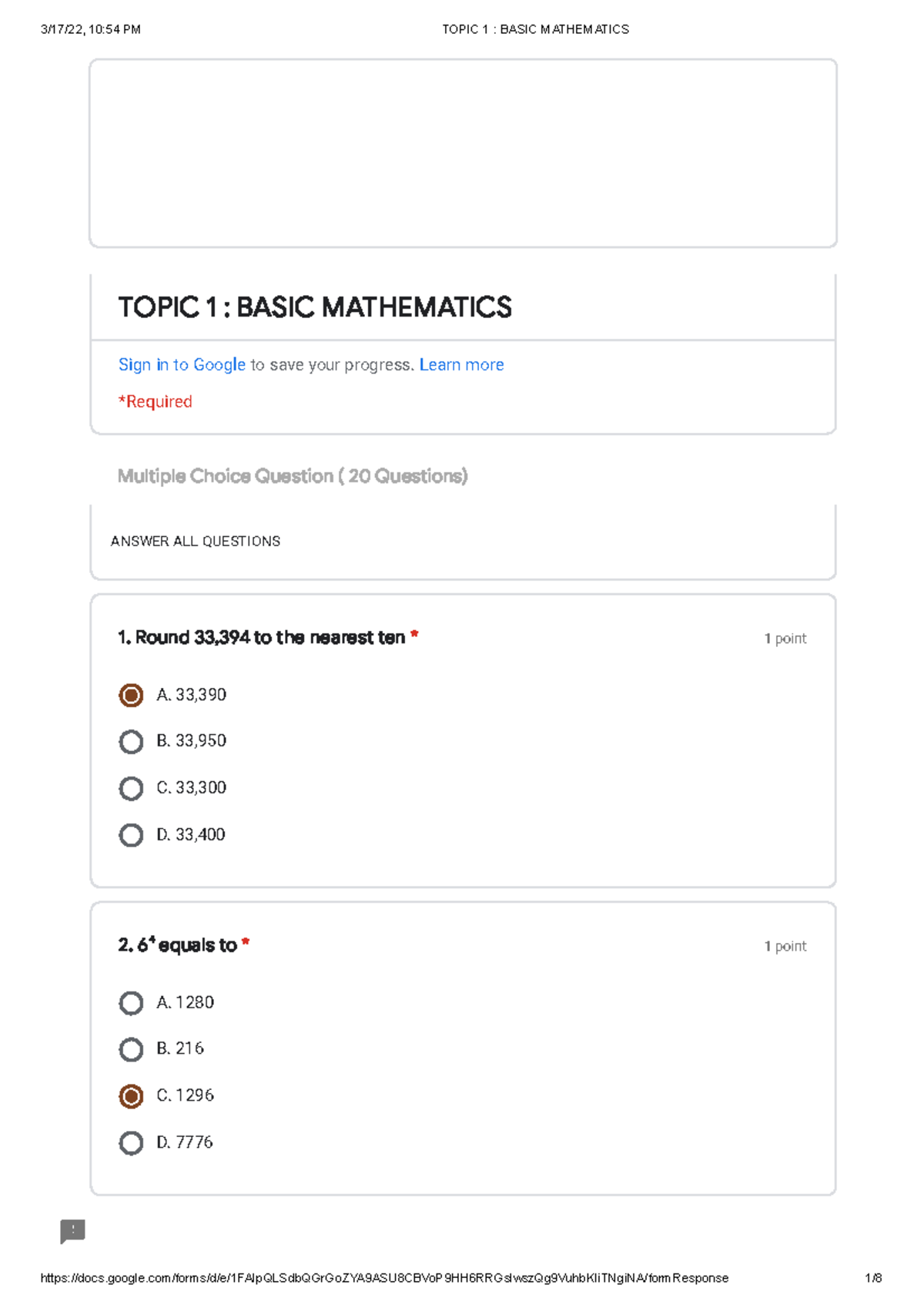Choose answer C. 33,300 in question 1
Image resolution: width=924 pixels, height=1308 pixels.
[131, 787]
